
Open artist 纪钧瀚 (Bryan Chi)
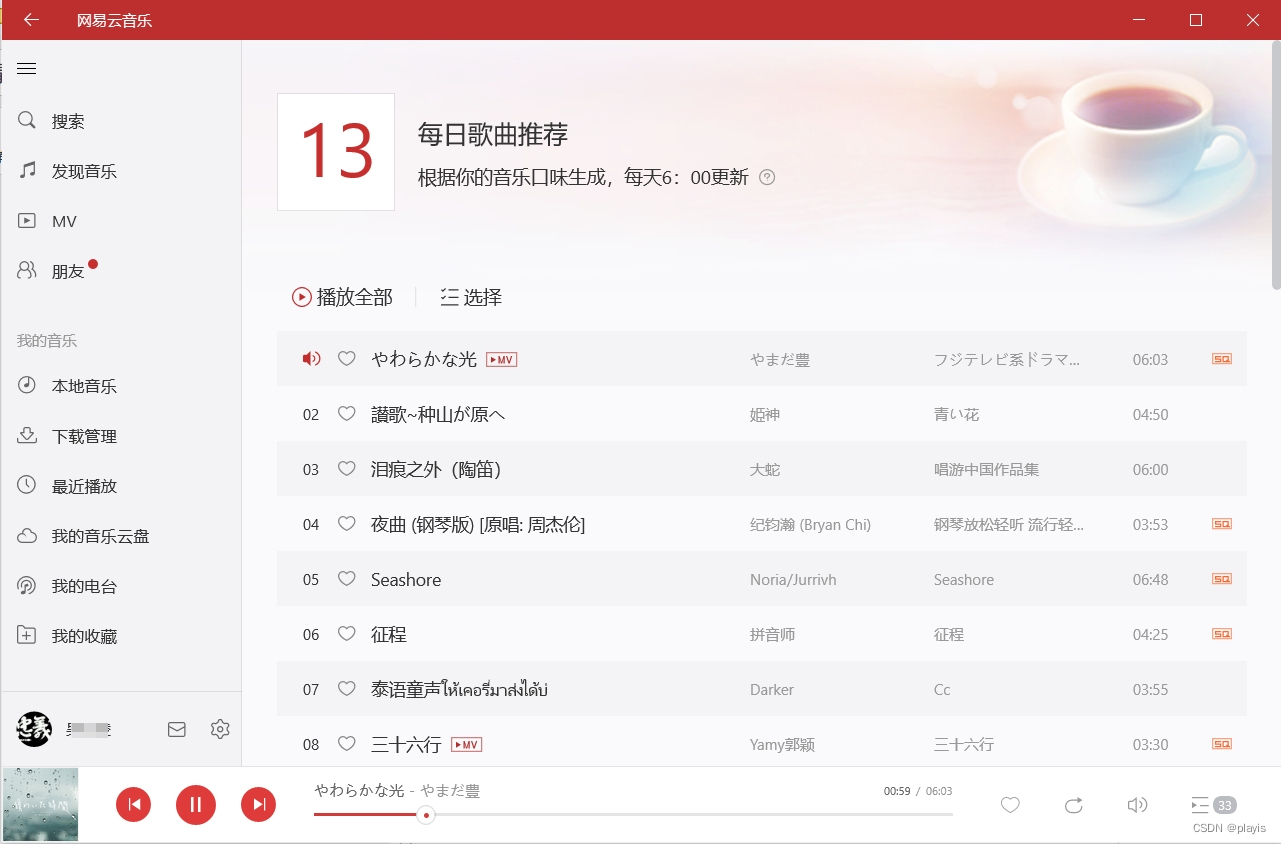810,524
